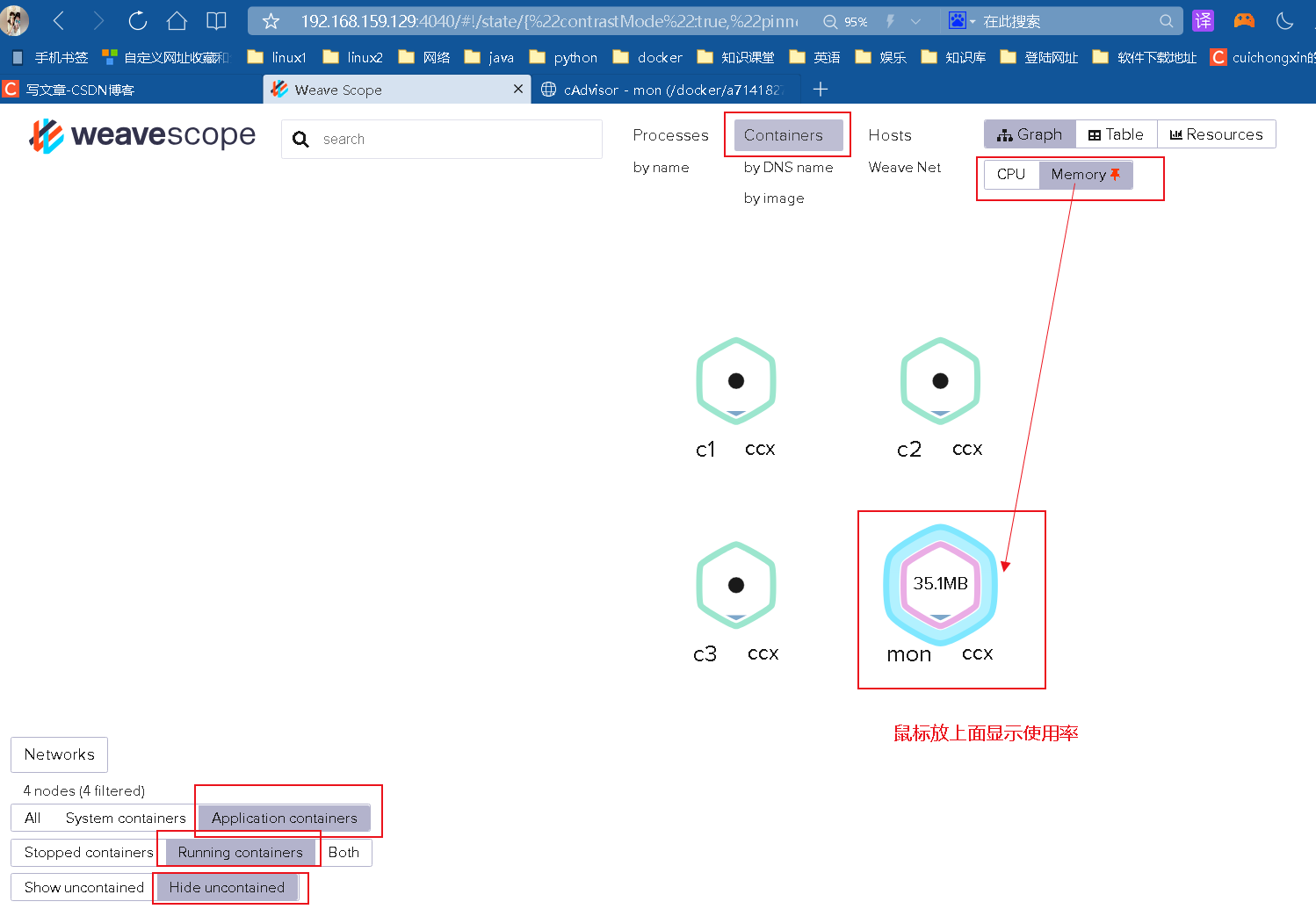Viewport: 1316px width, 909px height.
Task: Adjust the page zoom control showing 95%
Action: pos(842,20)
